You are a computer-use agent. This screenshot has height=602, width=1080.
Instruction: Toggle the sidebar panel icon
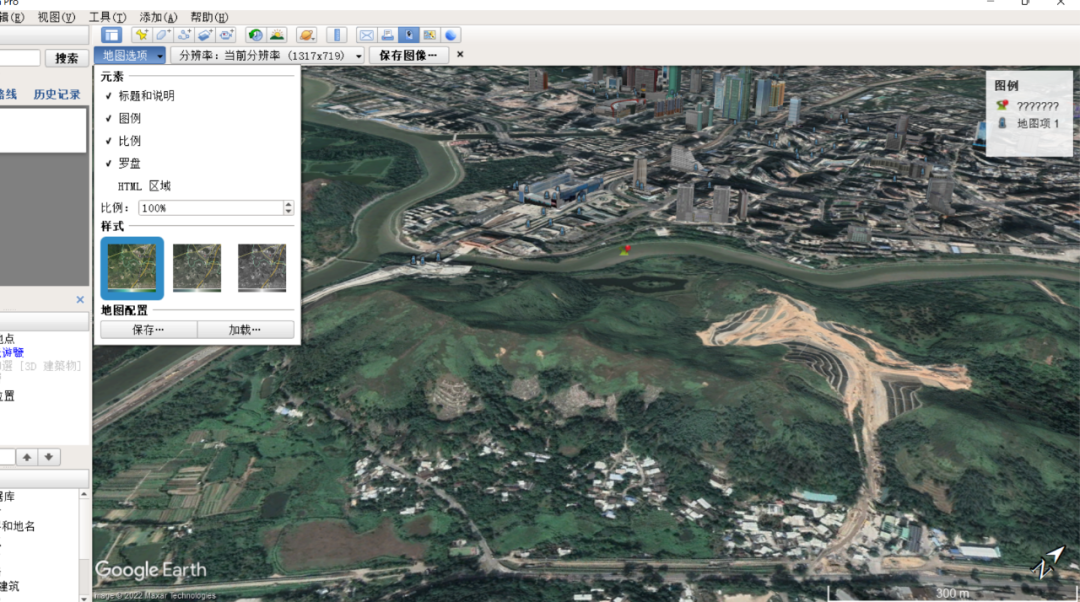tap(111, 35)
